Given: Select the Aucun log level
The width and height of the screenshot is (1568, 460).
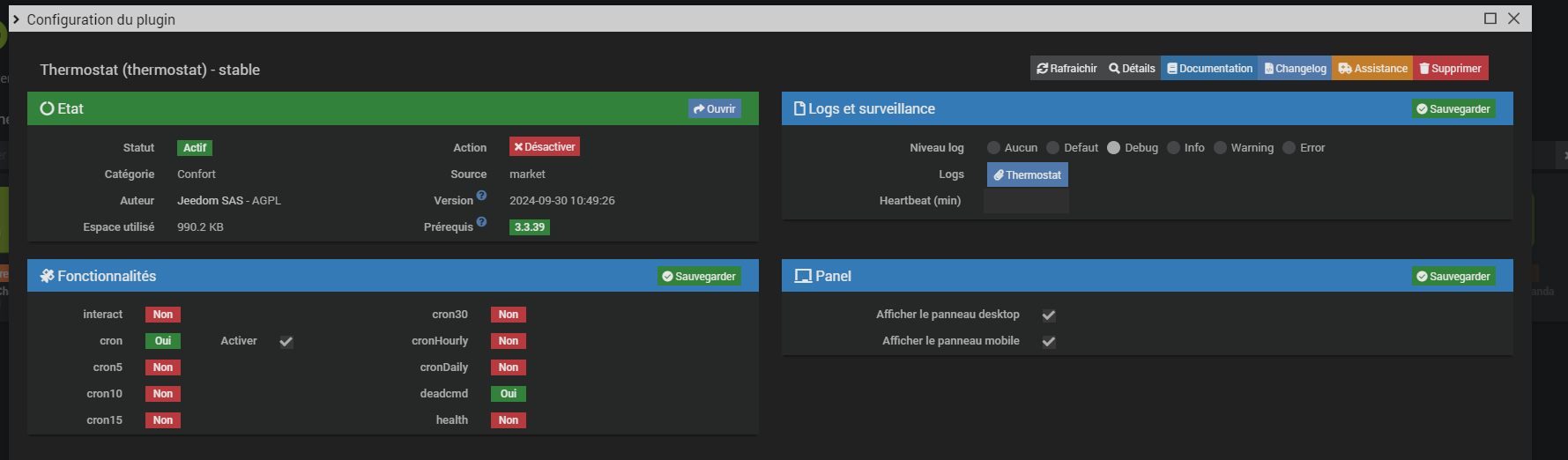Looking at the screenshot, I should pyautogui.click(x=994, y=148).
